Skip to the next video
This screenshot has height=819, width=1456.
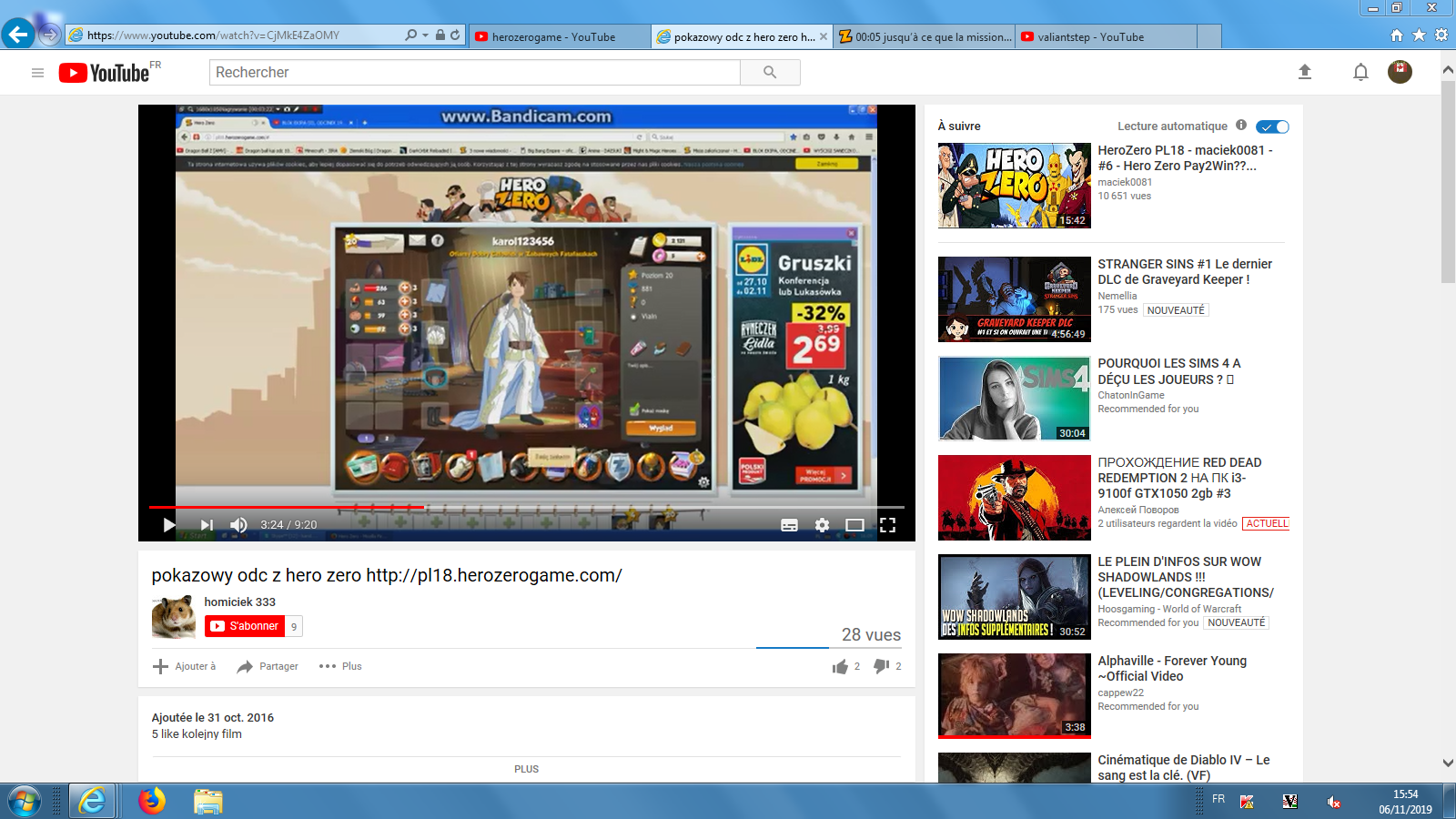pos(207,525)
